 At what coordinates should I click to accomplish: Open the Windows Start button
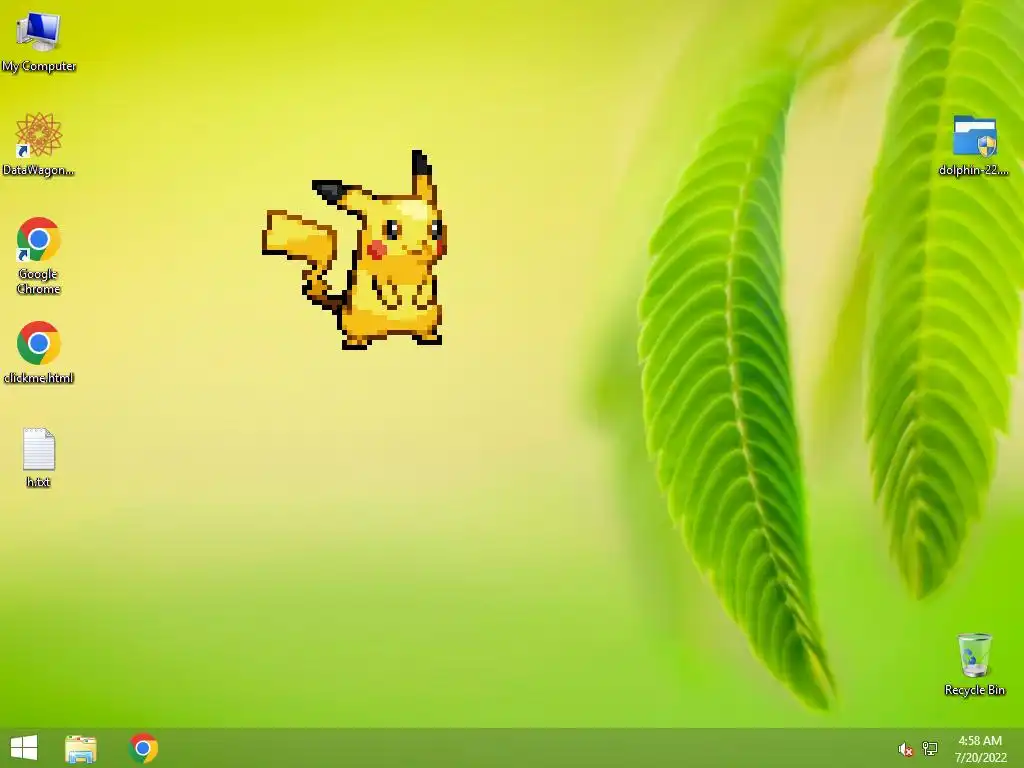point(24,748)
